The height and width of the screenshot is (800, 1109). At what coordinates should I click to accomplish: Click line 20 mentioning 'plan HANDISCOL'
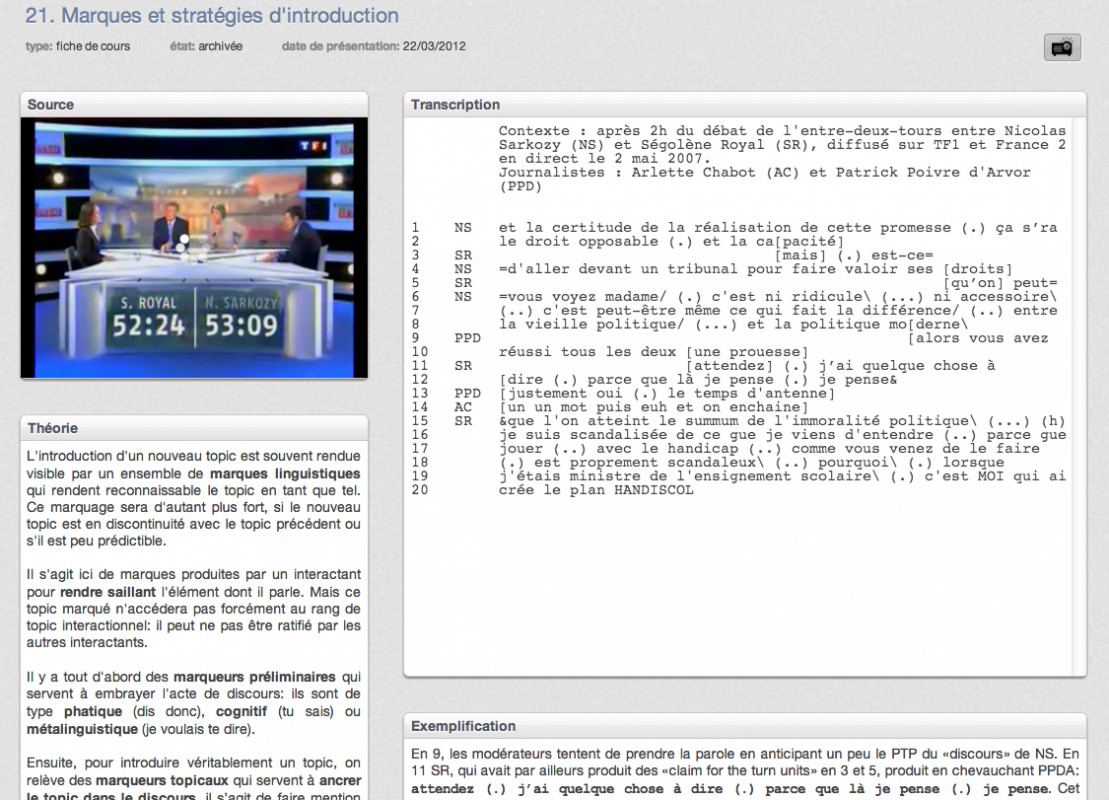pos(595,490)
